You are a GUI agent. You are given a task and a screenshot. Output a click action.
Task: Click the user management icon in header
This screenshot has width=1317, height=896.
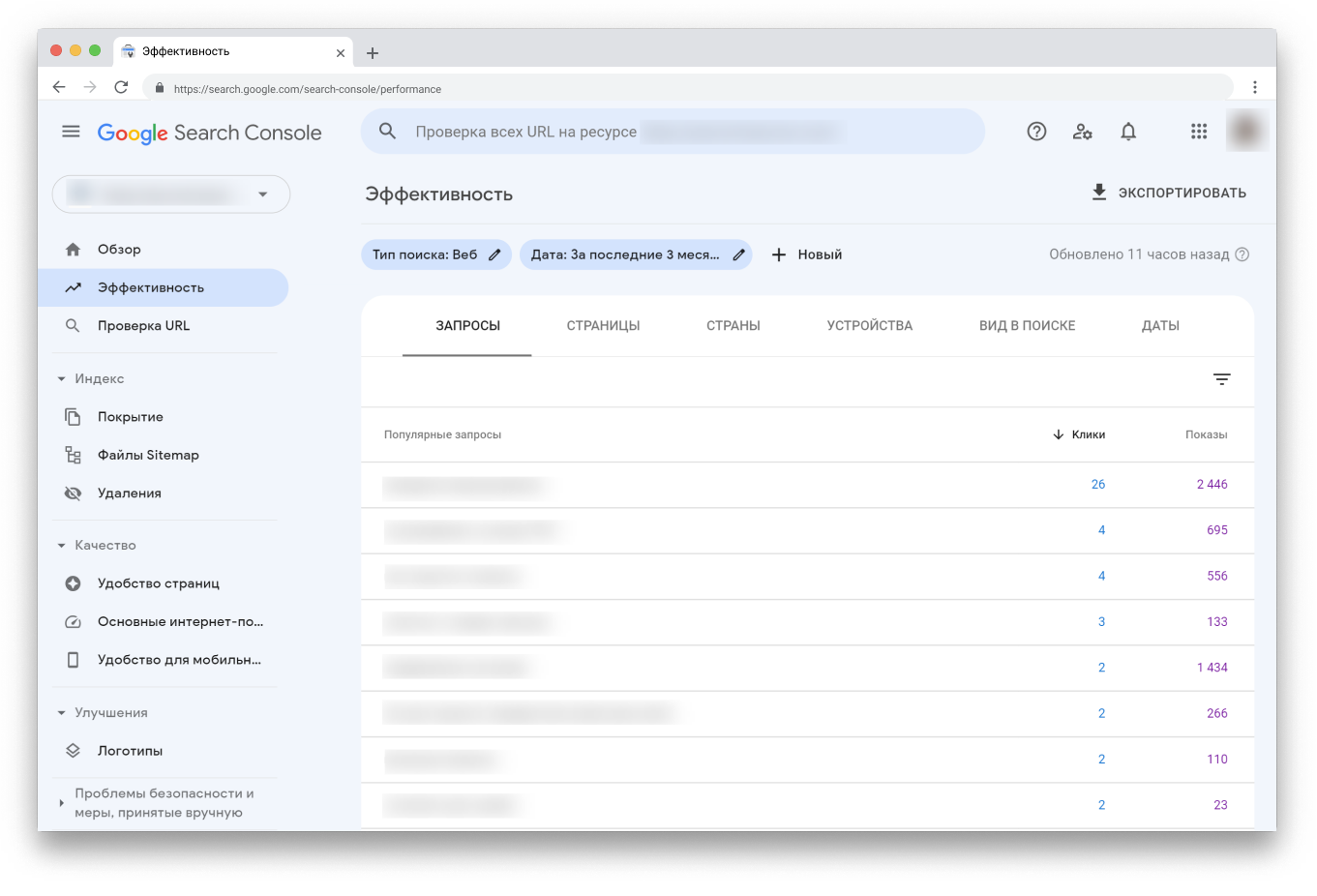click(x=1082, y=131)
